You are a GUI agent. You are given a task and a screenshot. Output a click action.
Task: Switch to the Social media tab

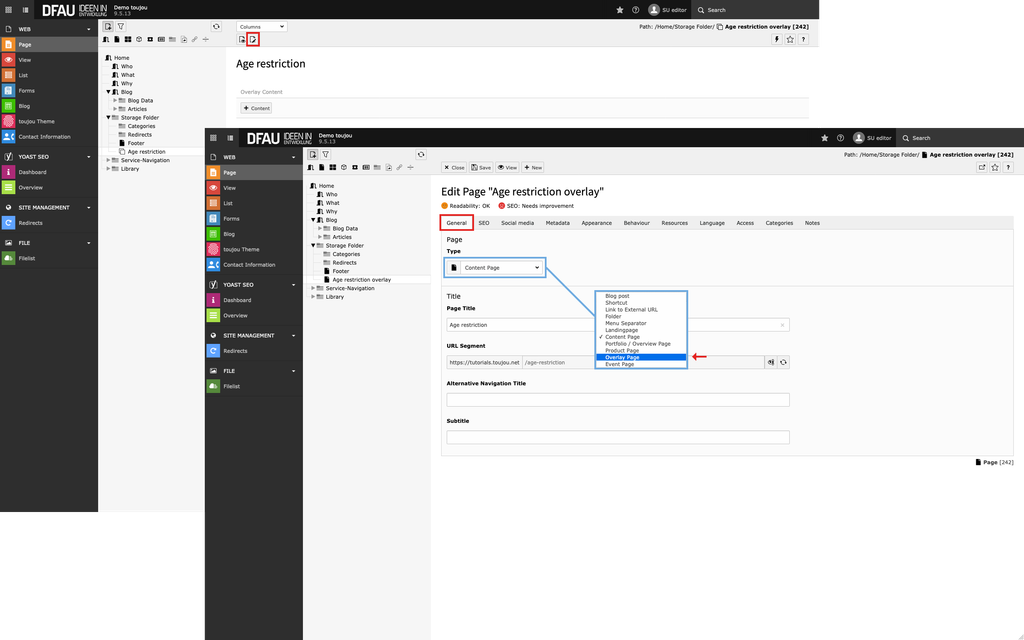[x=517, y=223]
